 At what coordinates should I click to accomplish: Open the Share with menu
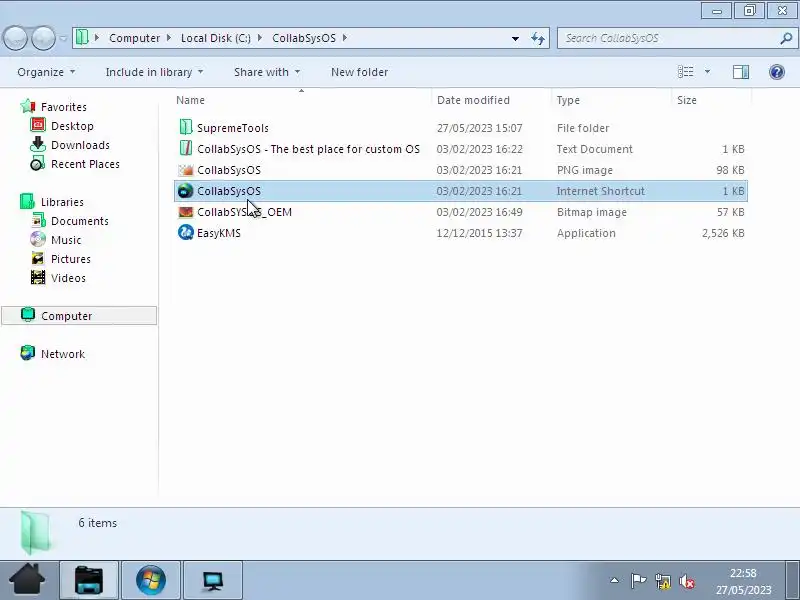point(267,72)
